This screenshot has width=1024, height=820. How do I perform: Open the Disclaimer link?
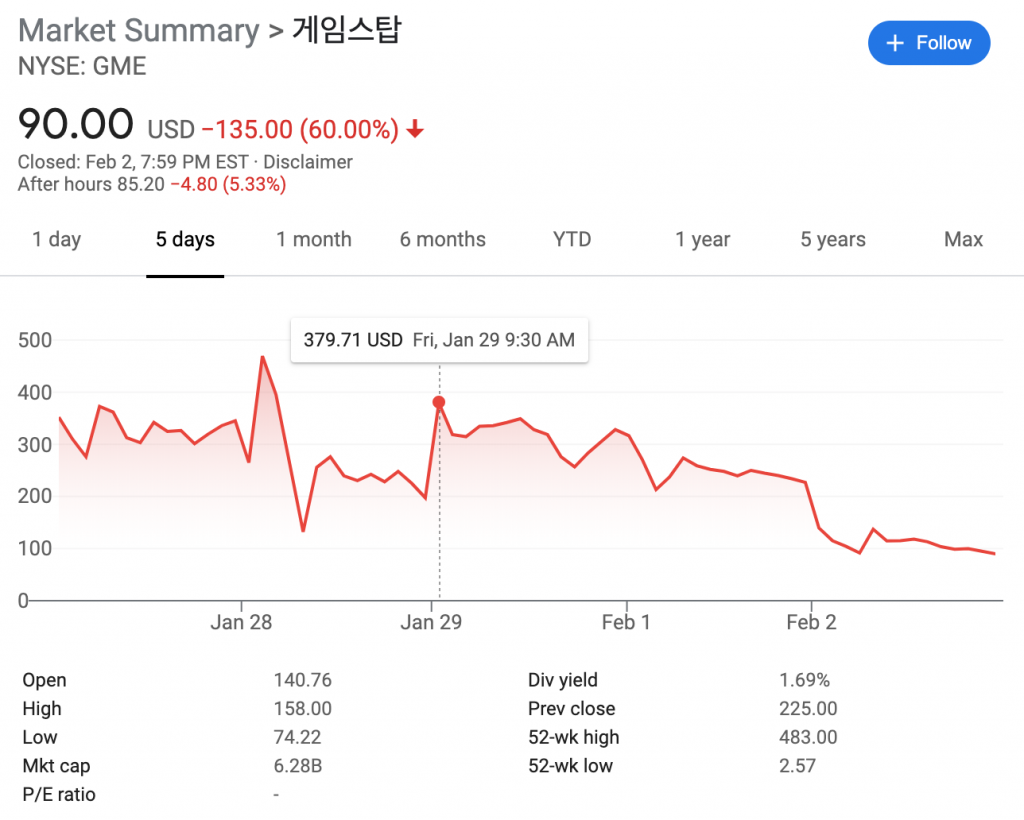tap(308, 162)
